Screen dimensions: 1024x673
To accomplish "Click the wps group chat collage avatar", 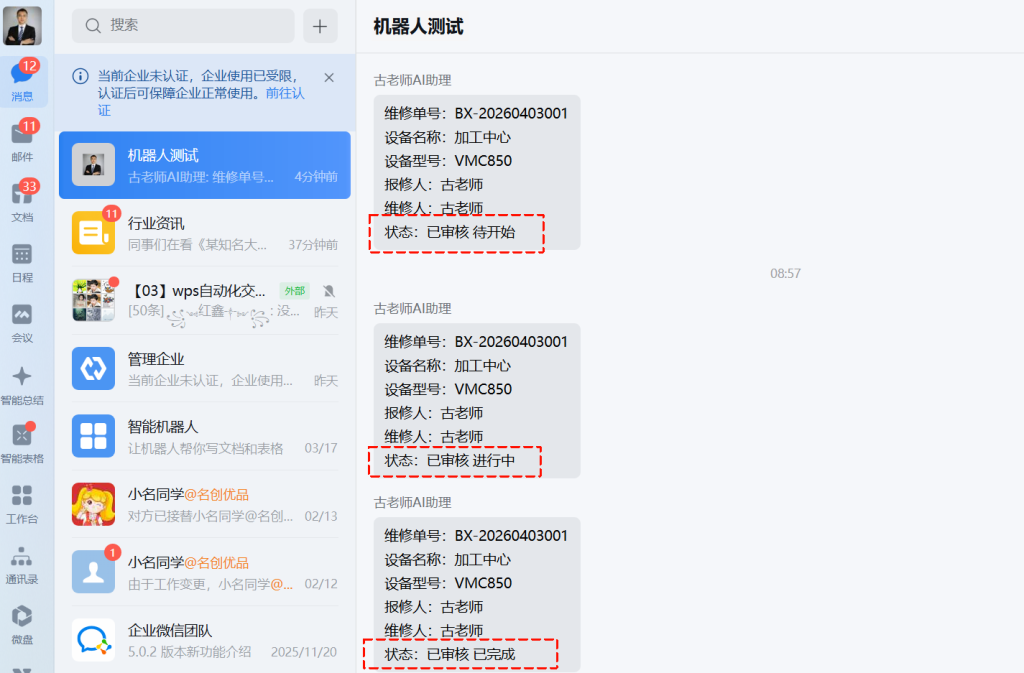I will [x=93, y=301].
